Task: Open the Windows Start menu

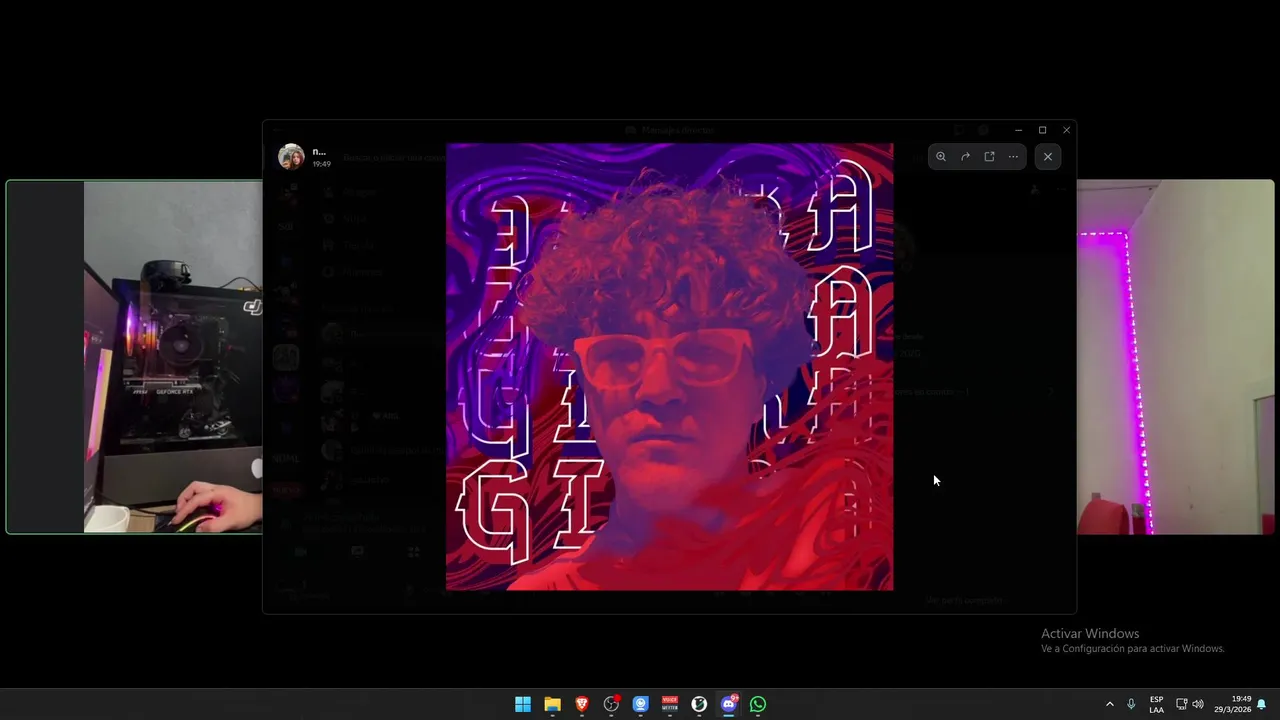Action: coord(523,704)
